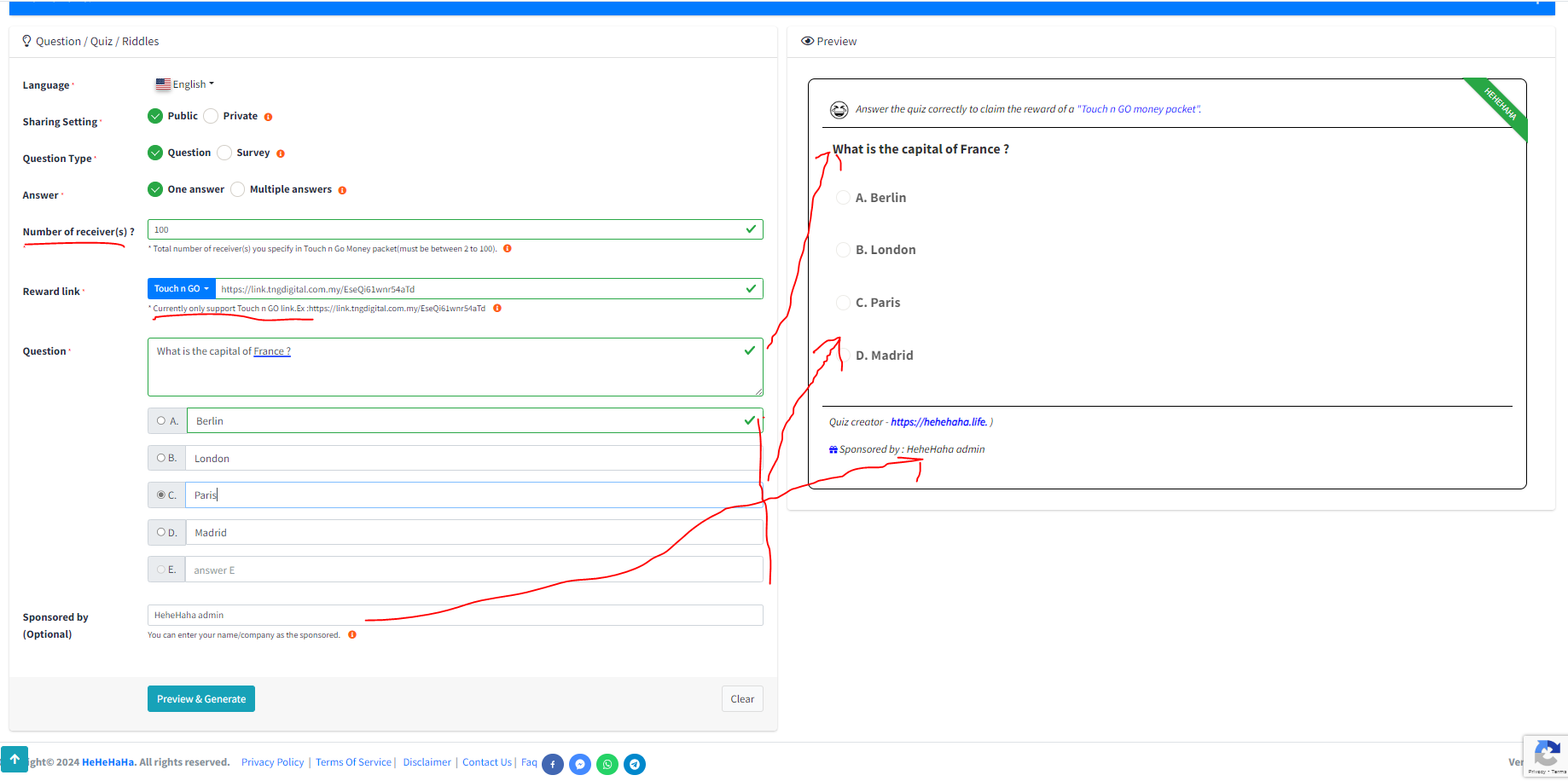
Task: Select the Private sharing option
Action: coord(211,116)
